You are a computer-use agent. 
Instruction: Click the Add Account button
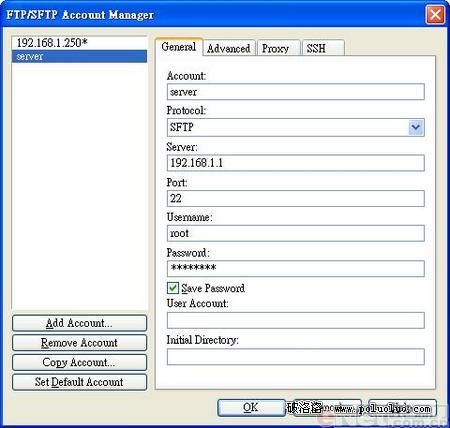(79, 323)
